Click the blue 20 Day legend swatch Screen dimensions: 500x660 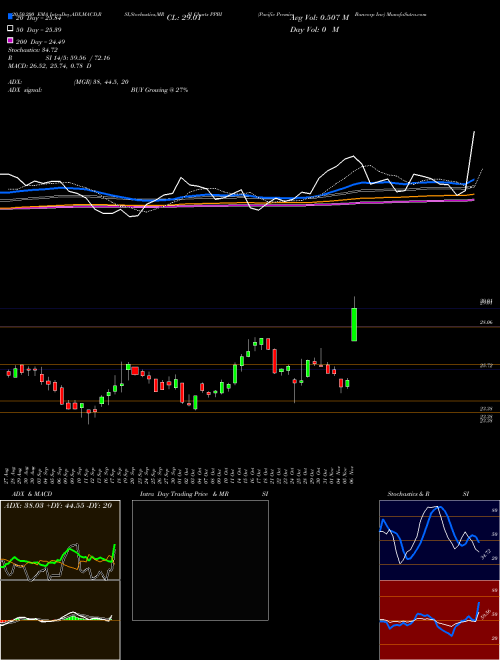click(x=10, y=17)
